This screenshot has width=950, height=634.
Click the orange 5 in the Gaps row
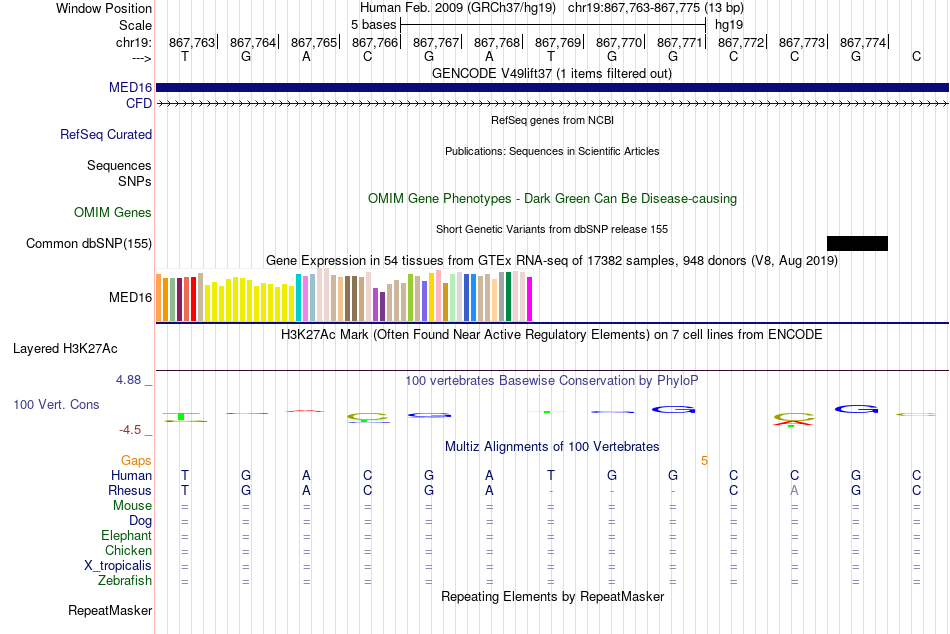coord(705,461)
